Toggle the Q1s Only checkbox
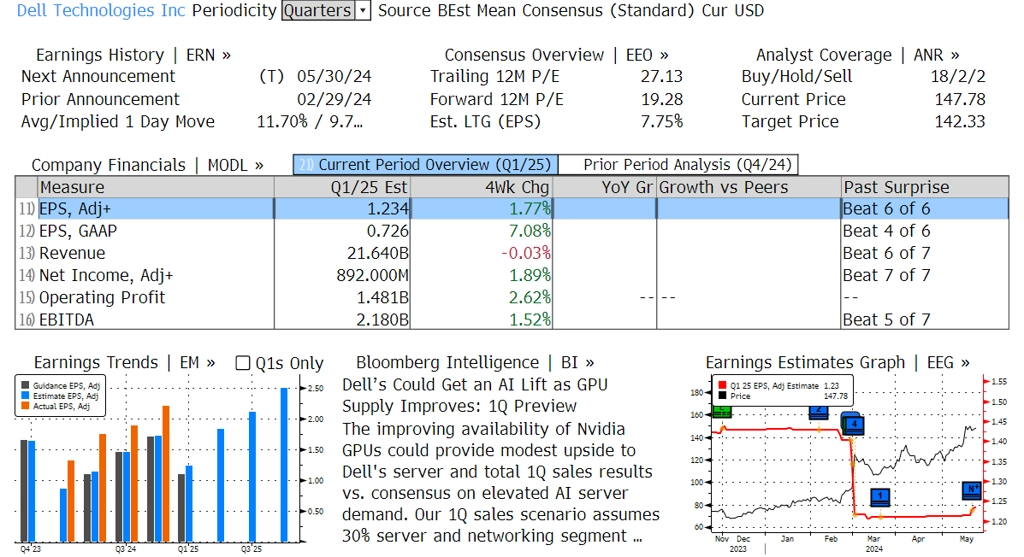Screen dimensions: 1024x557 [242, 363]
